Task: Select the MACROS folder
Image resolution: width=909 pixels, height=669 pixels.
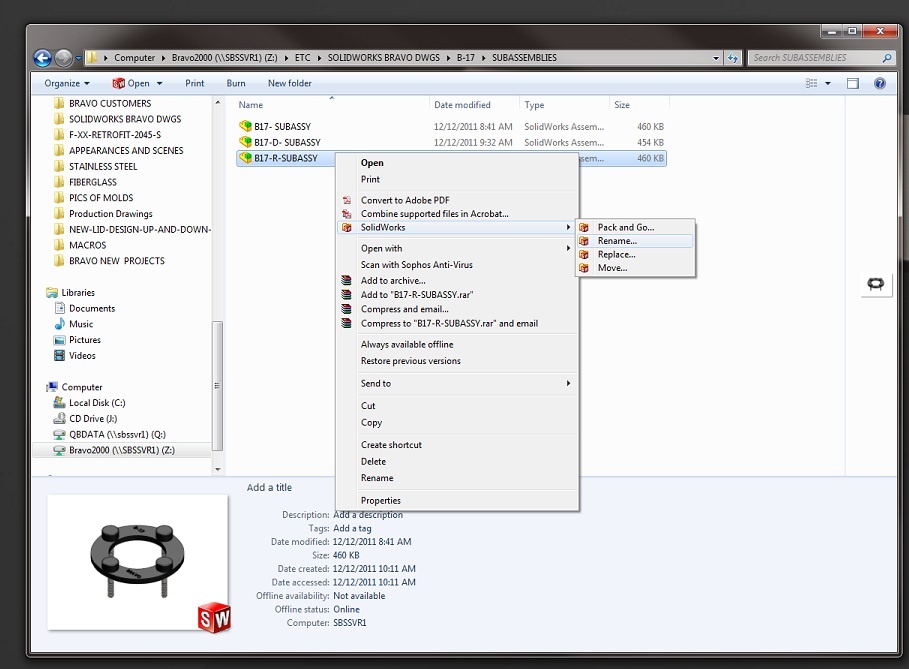Action: 88,245
